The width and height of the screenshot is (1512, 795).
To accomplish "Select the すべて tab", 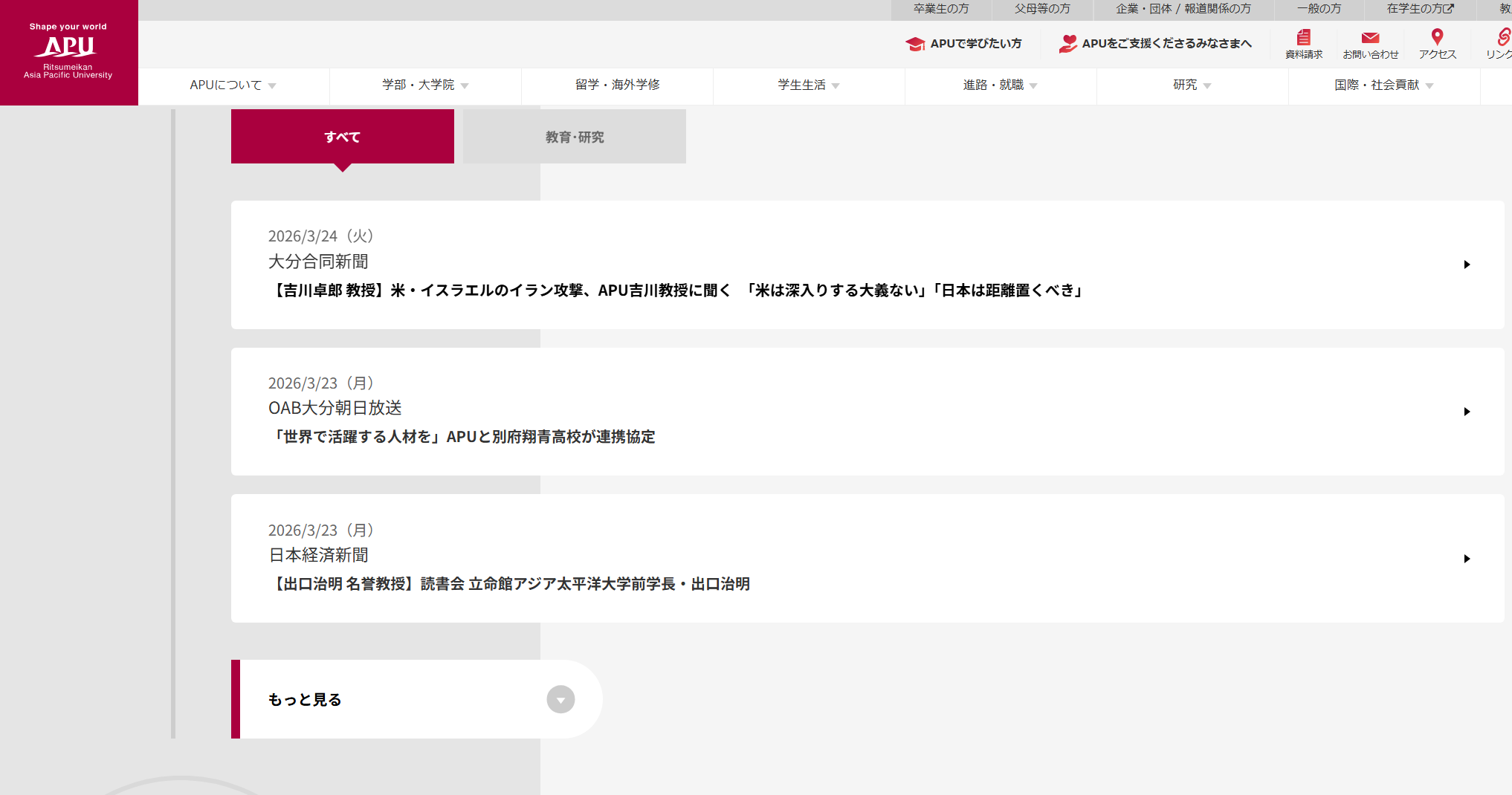I will pyautogui.click(x=343, y=137).
